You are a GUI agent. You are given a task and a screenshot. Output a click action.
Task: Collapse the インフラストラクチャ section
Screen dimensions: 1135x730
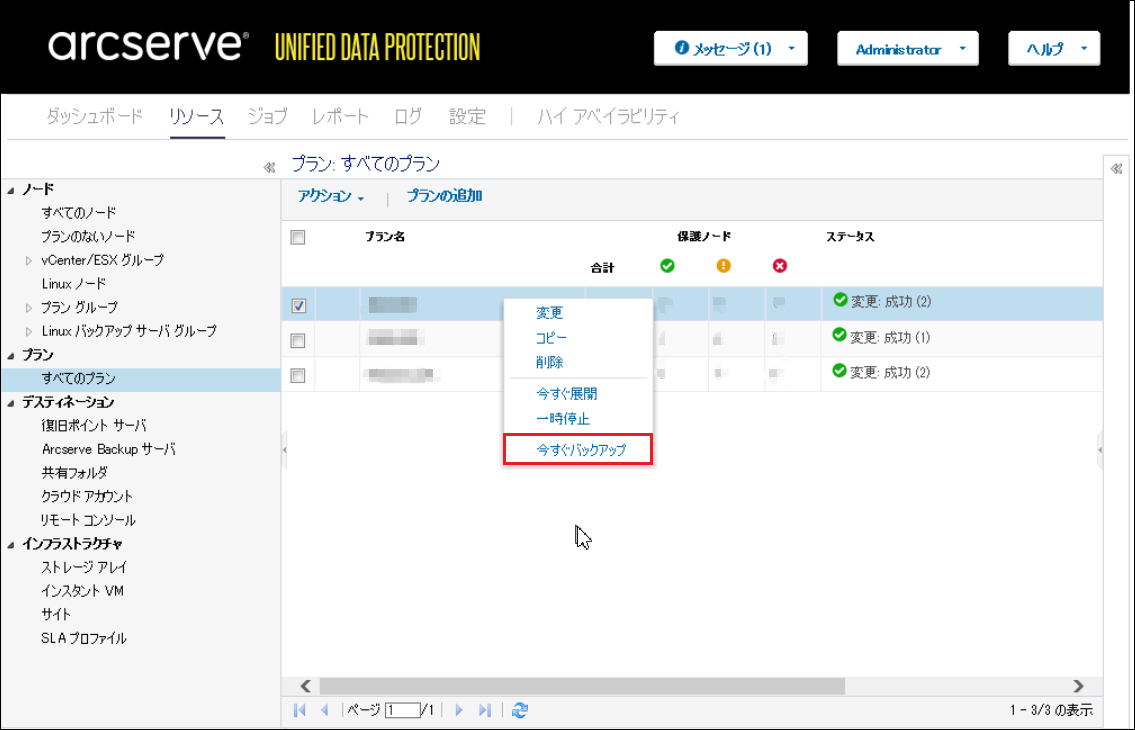[11, 545]
